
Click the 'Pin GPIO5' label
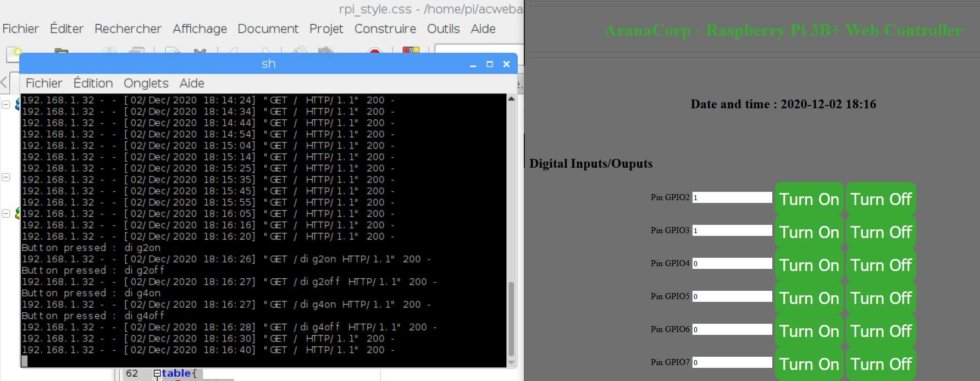tap(670, 296)
